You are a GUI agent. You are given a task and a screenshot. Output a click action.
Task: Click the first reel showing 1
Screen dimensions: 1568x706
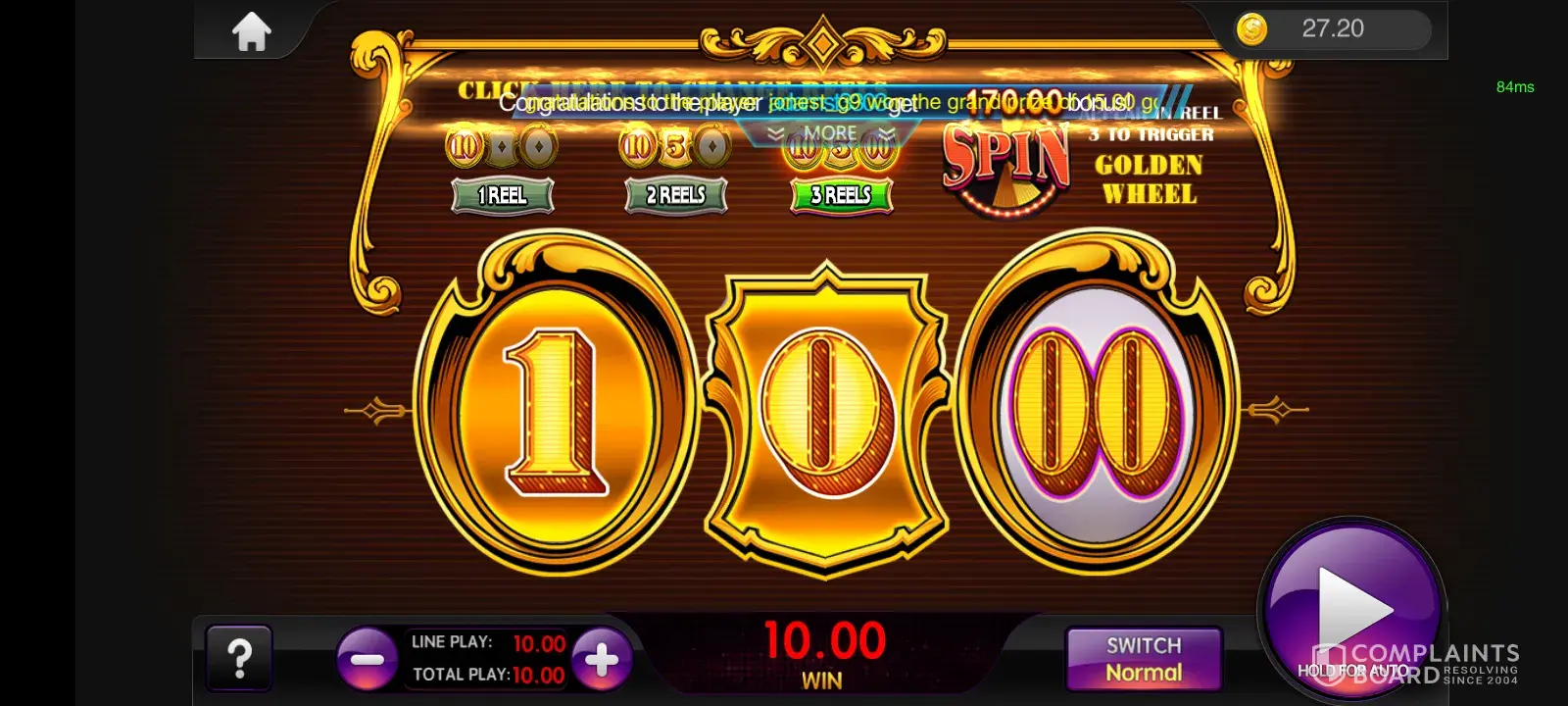point(556,407)
